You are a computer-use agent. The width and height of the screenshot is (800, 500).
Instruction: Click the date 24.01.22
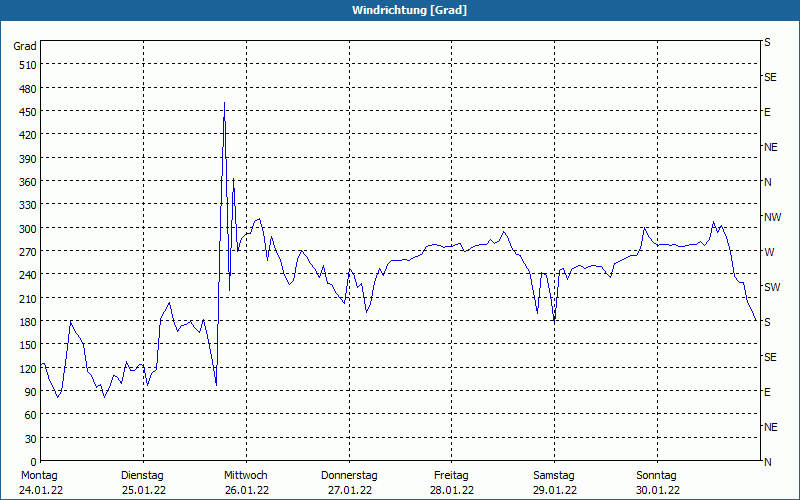[40, 490]
